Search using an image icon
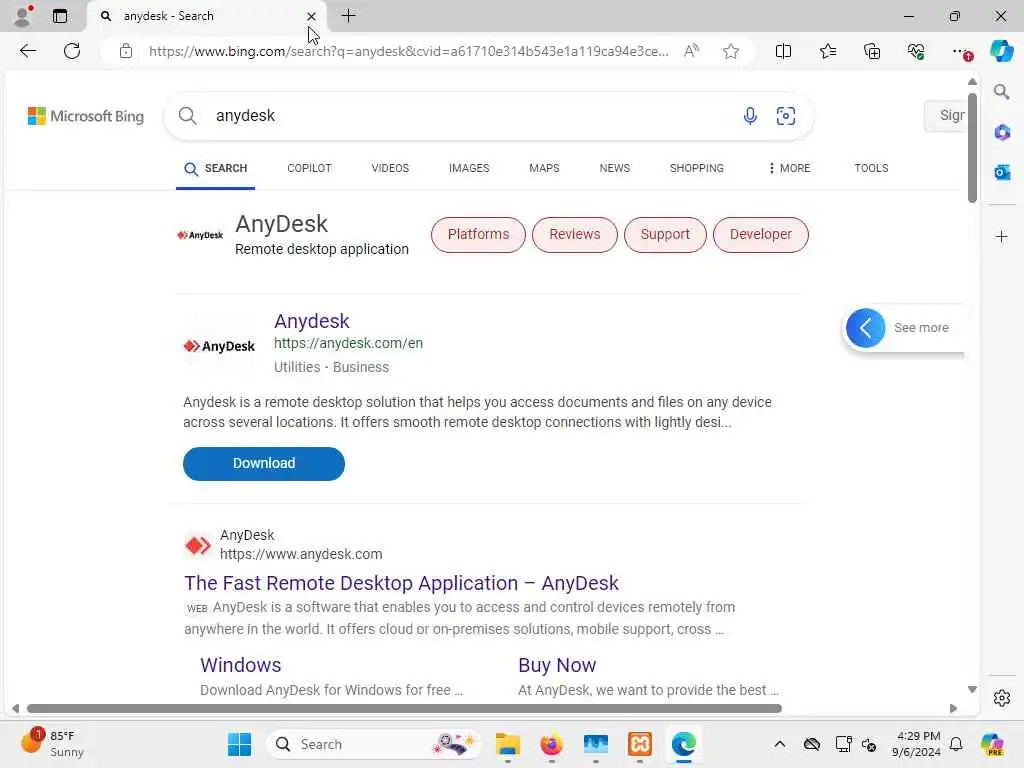 (786, 116)
